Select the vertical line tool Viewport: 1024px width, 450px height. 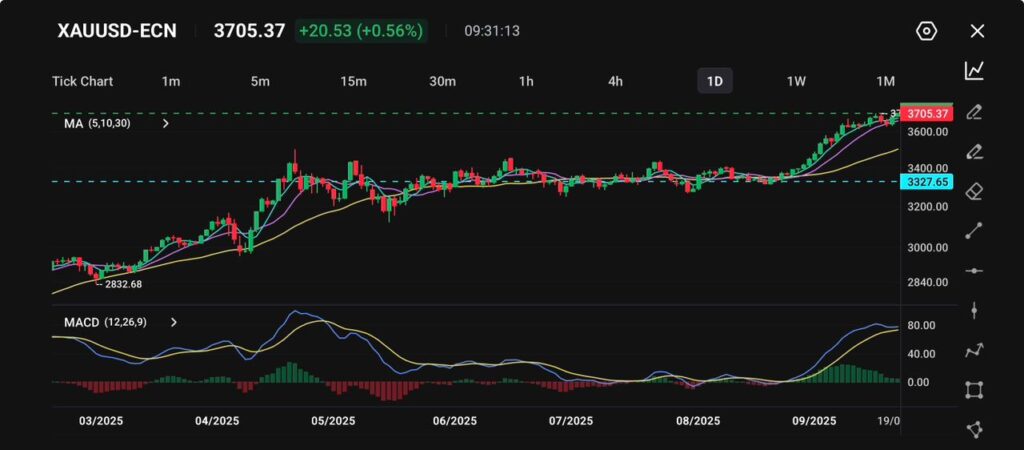click(x=974, y=310)
